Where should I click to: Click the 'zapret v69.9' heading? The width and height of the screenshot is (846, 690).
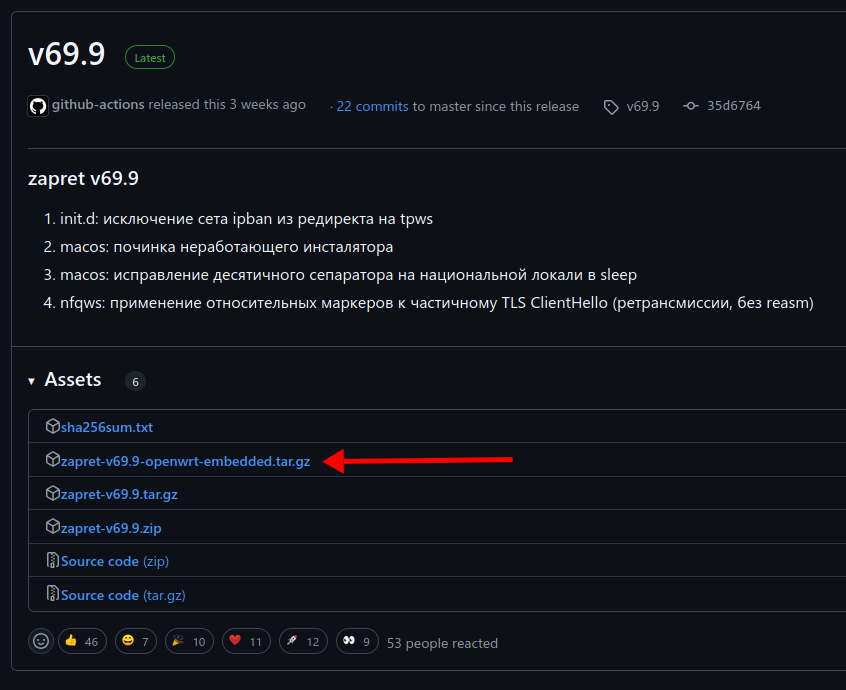[x=83, y=179]
